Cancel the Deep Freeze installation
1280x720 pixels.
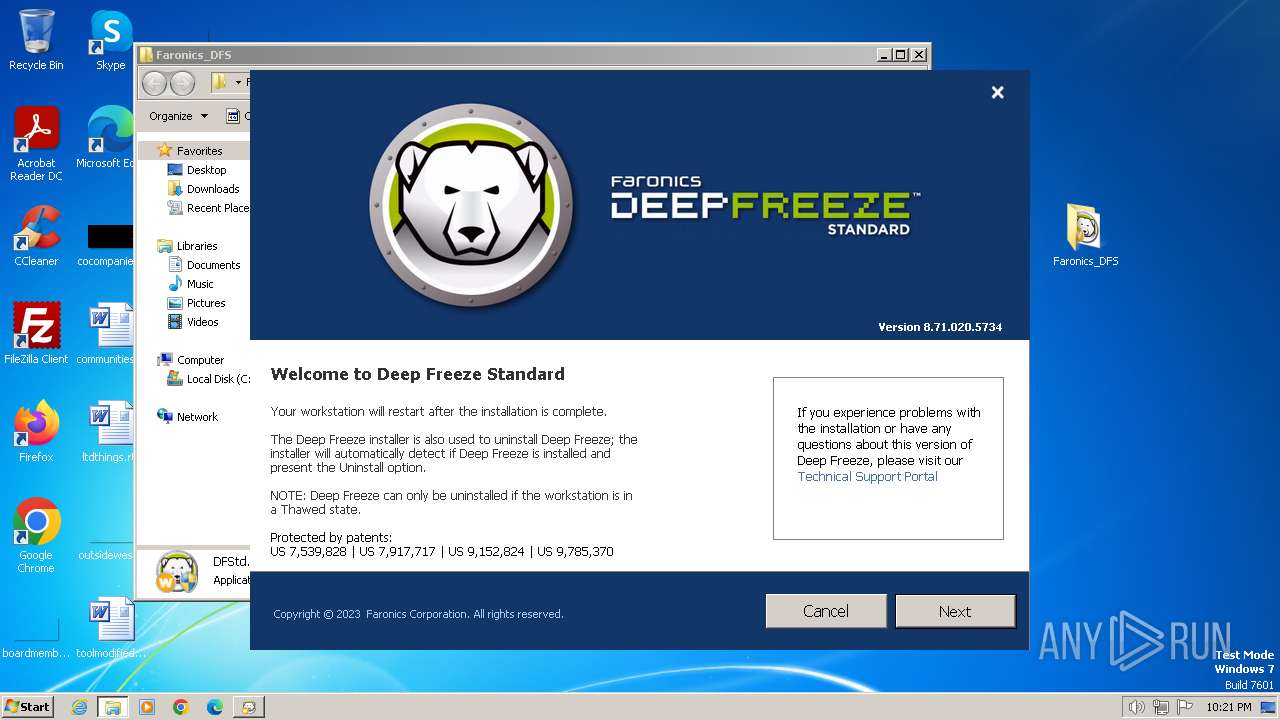pos(826,611)
